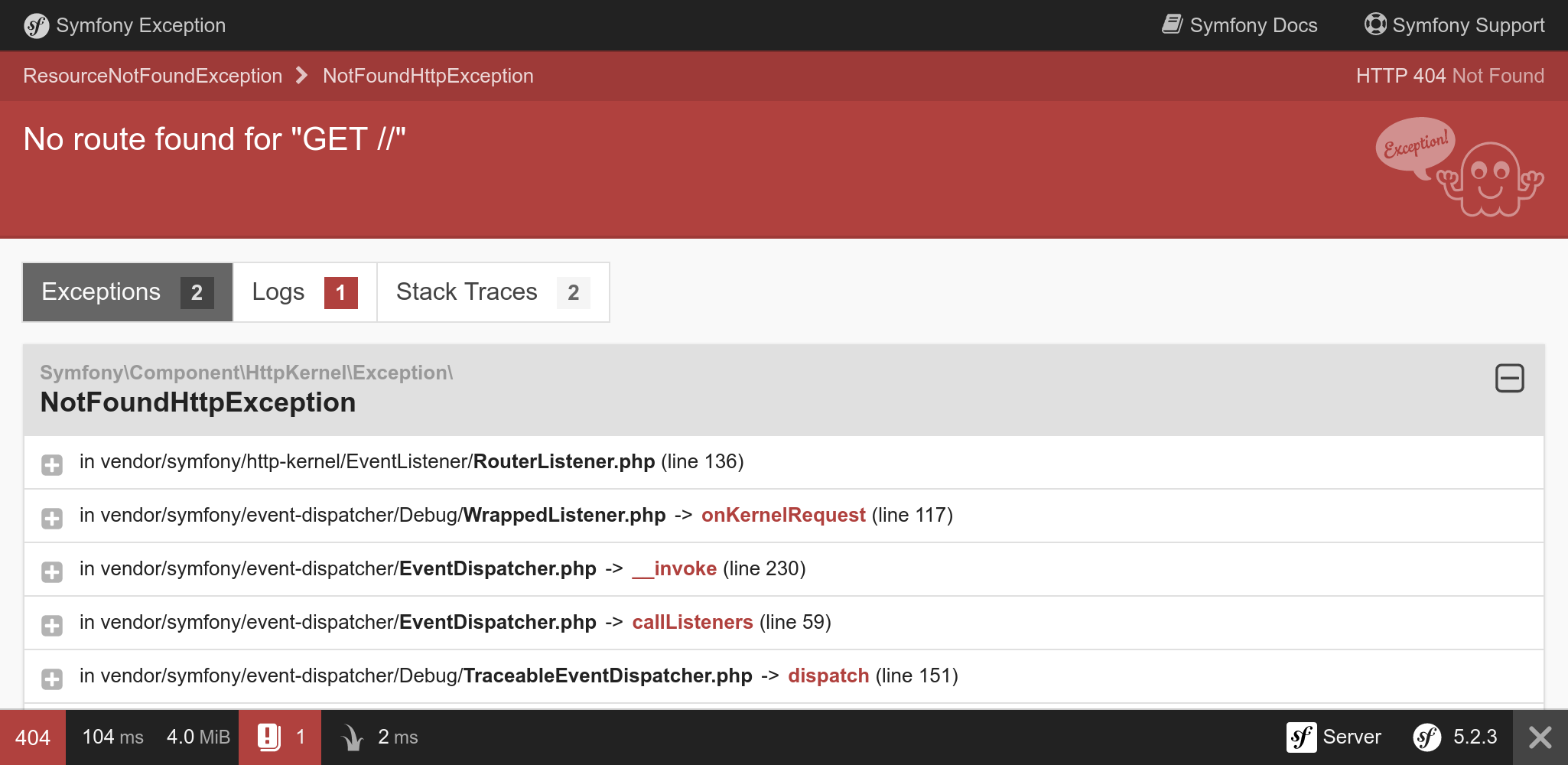The image size is (1568, 765).
Task: Click the dispatch method name
Action: 828,675
